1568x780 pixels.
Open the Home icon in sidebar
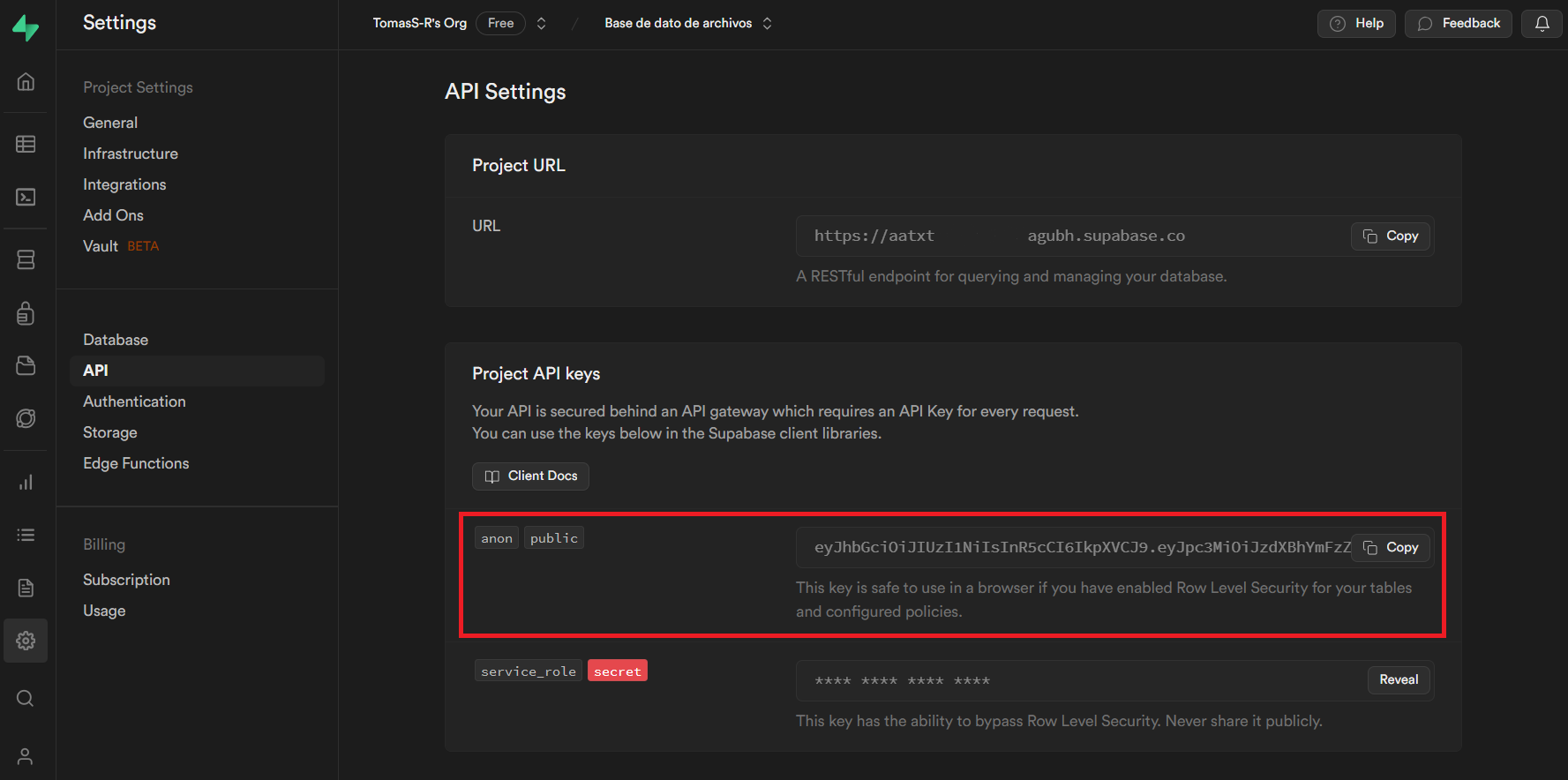[26, 82]
